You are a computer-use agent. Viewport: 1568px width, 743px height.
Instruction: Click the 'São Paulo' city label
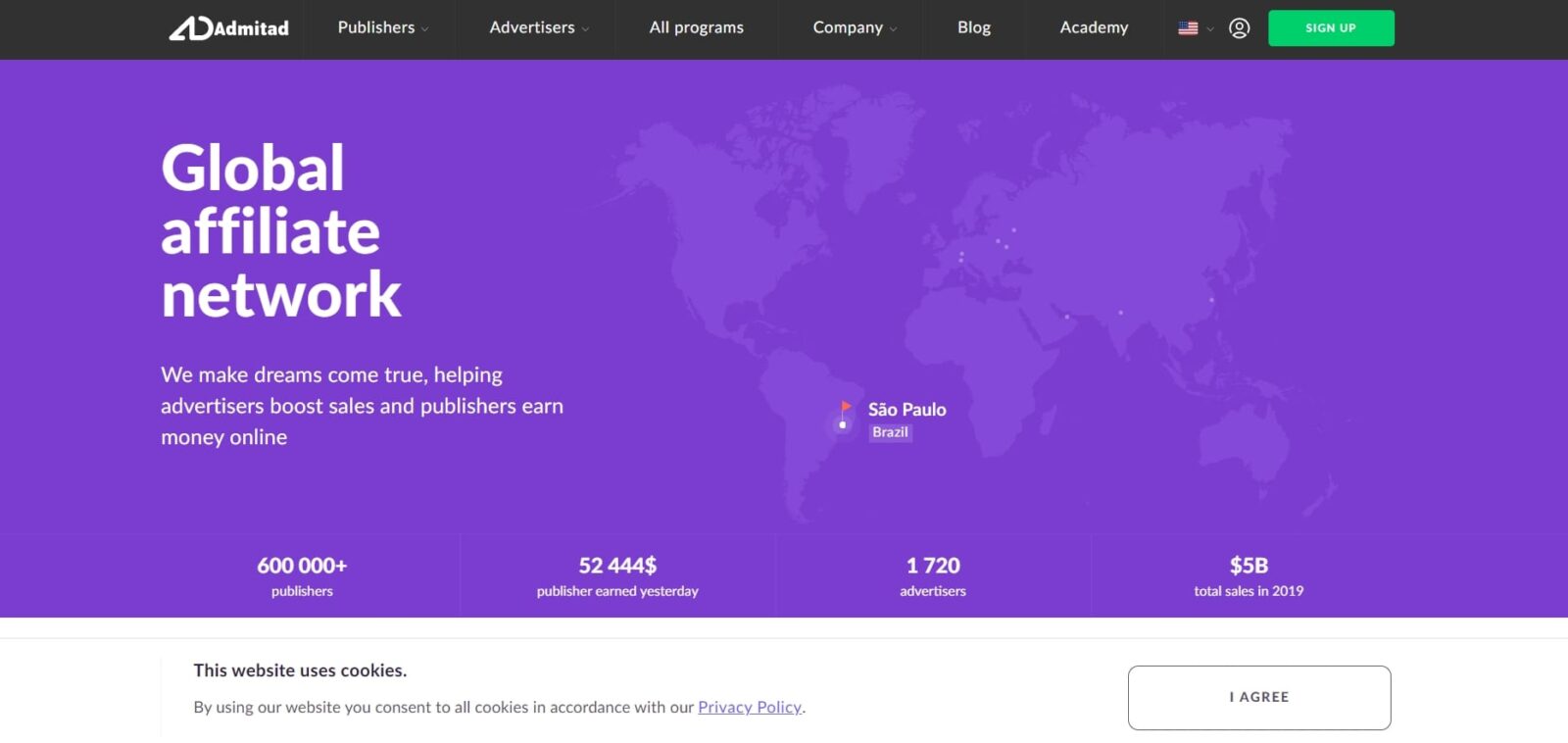(x=907, y=410)
